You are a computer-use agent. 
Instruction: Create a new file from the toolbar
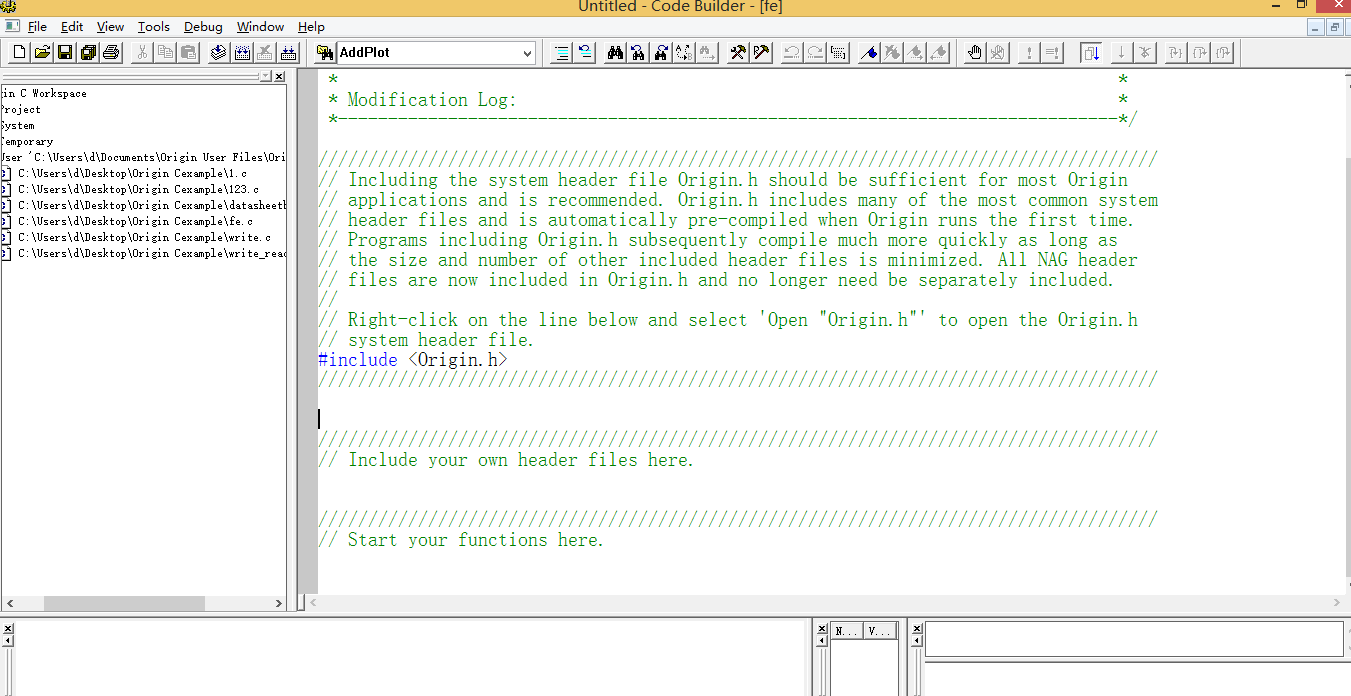pyautogui.click(x=19, y=52)
